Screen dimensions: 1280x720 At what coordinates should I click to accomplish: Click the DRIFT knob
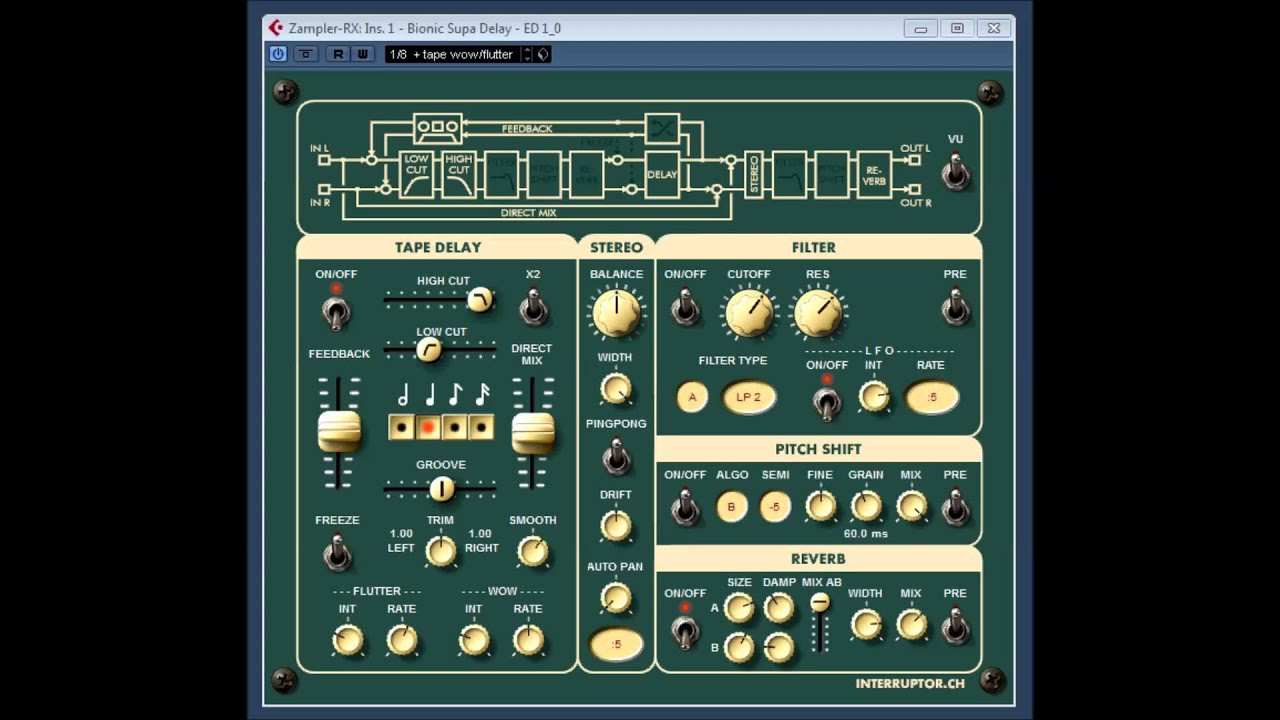[x=616, y=526]
